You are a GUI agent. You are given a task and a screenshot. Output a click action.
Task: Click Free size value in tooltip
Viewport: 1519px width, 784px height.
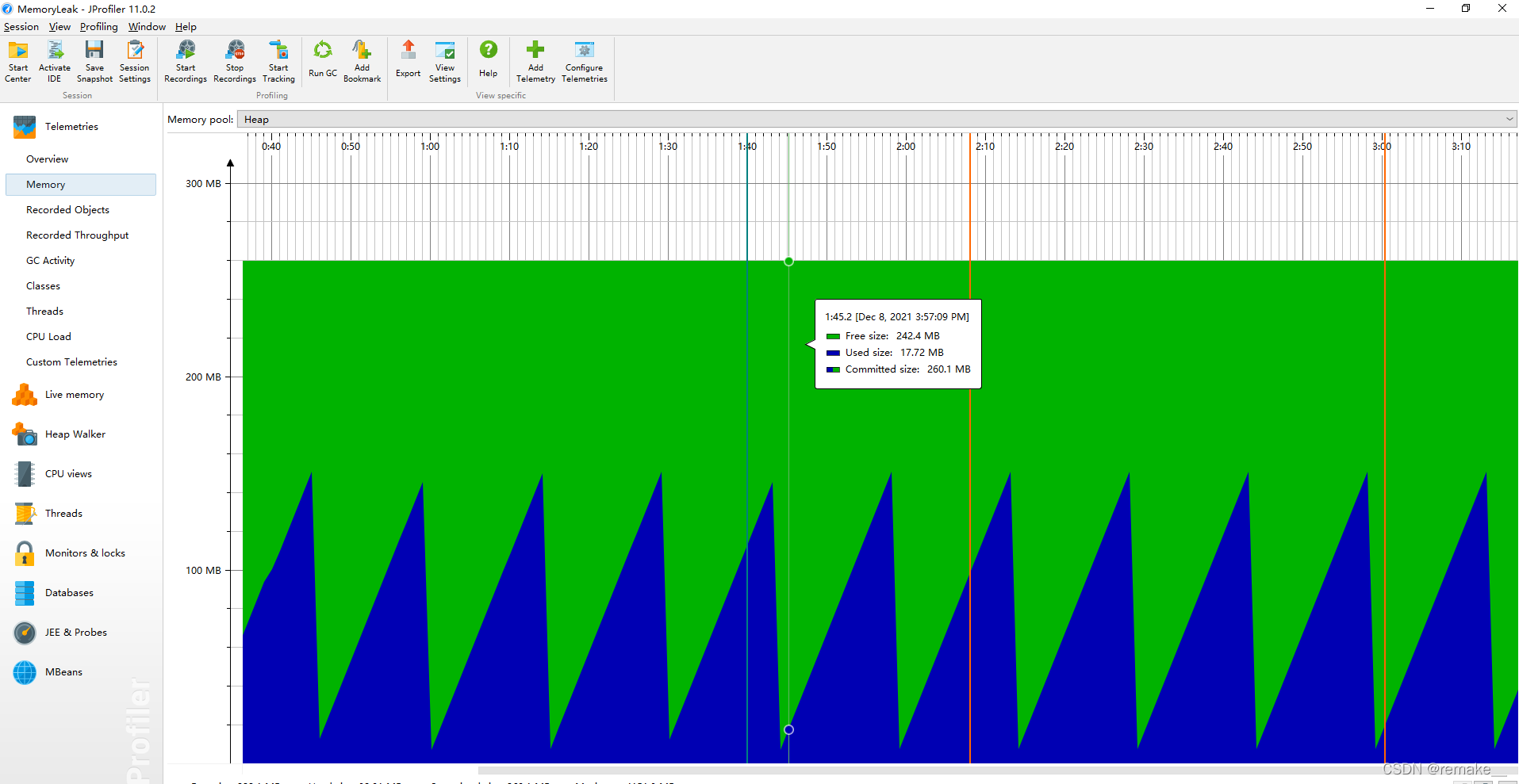918,336
